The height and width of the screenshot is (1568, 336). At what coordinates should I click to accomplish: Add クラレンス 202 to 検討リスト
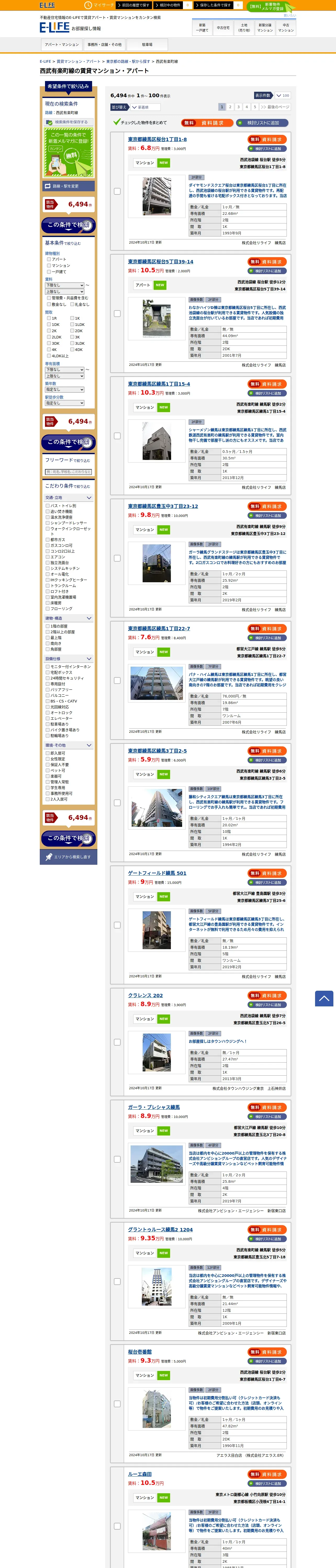267,1004
